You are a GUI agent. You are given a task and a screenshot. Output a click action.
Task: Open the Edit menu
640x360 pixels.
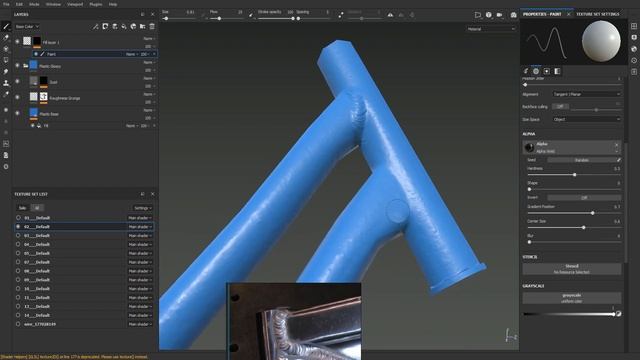click(19, 4)
